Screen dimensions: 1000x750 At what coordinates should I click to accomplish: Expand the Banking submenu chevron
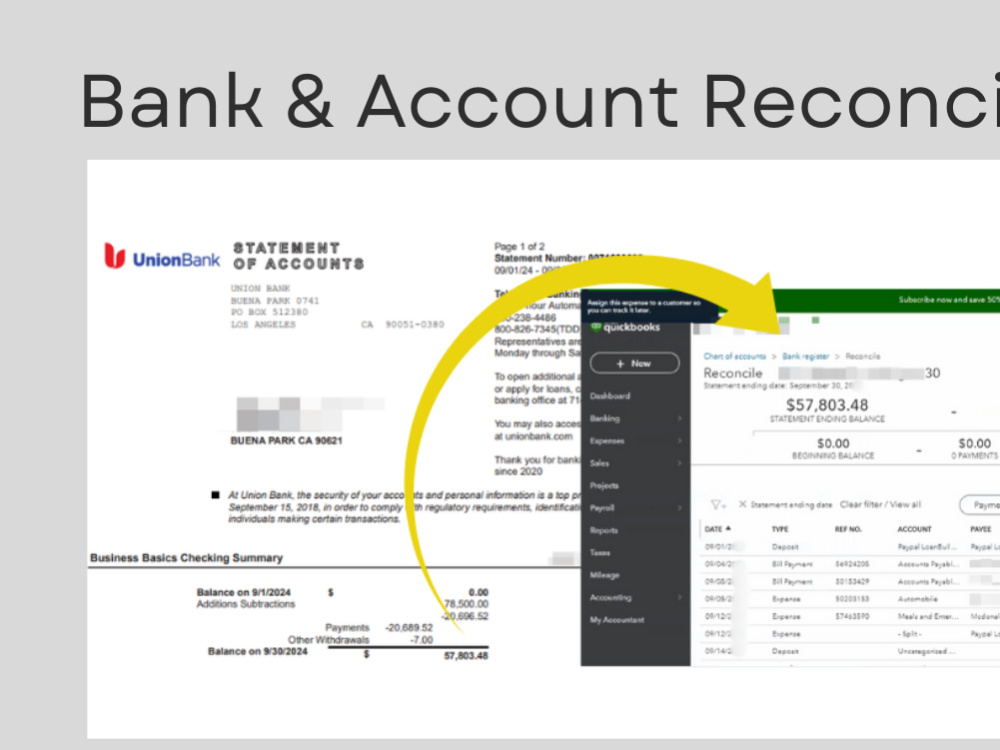point(680,418)
